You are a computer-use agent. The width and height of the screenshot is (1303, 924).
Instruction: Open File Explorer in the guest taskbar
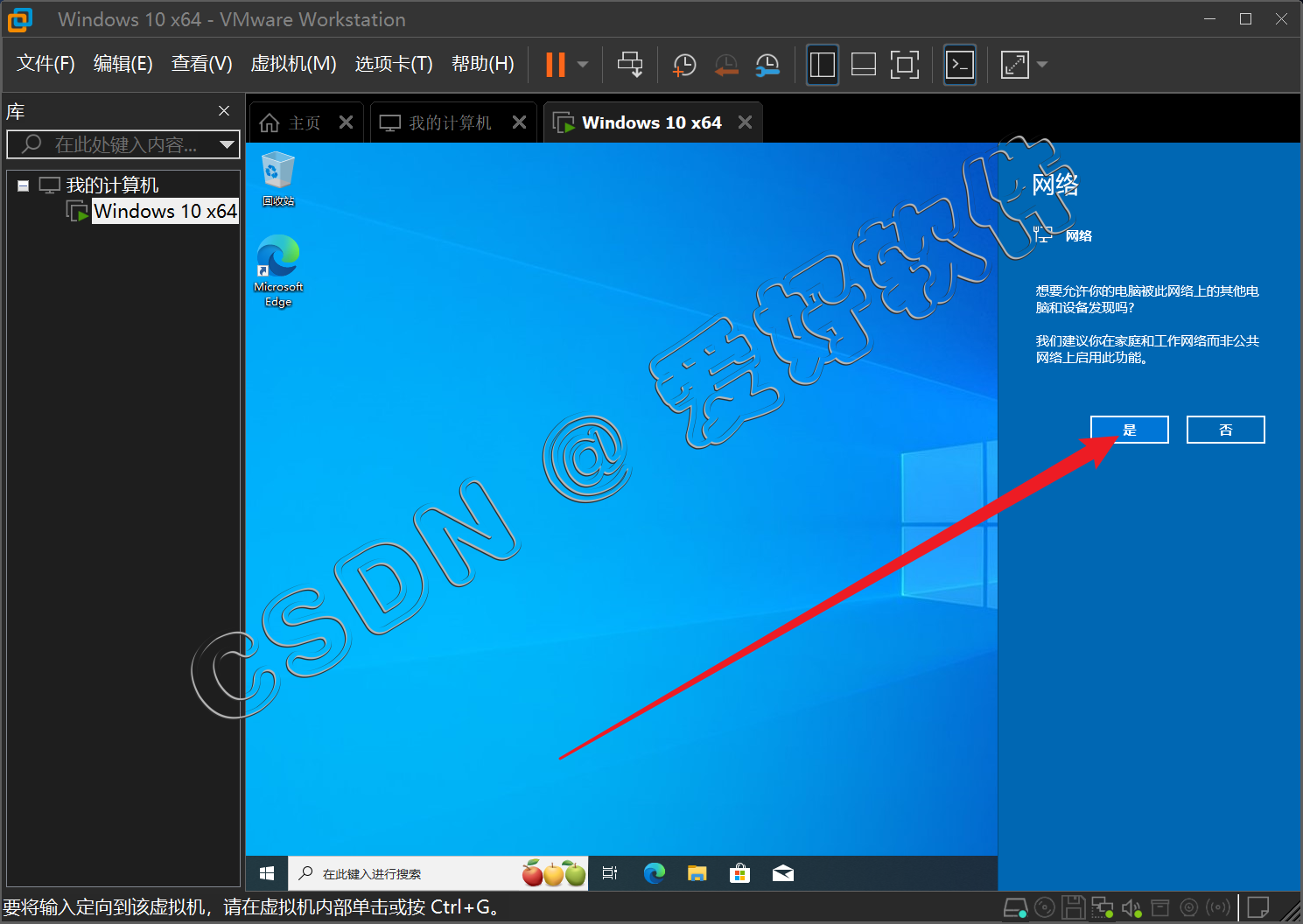tap(697, 873)
